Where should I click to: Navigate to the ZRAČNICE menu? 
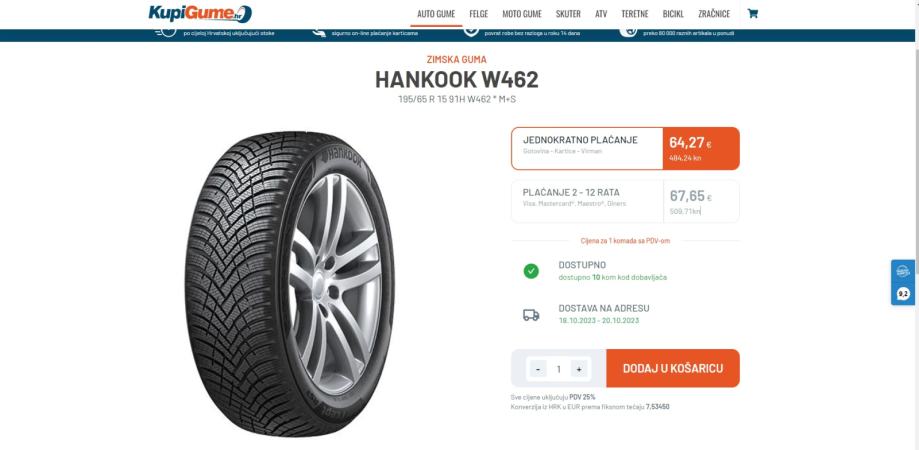point(714,13)
